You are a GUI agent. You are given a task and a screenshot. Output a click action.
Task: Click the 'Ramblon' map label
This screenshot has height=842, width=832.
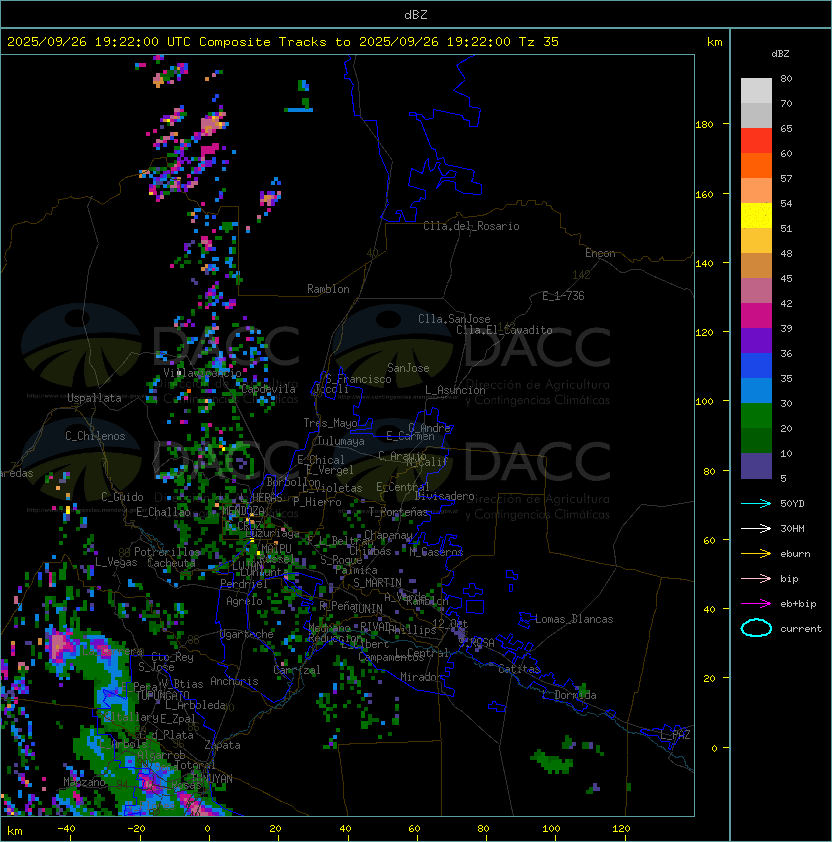[x=328, y=289]
